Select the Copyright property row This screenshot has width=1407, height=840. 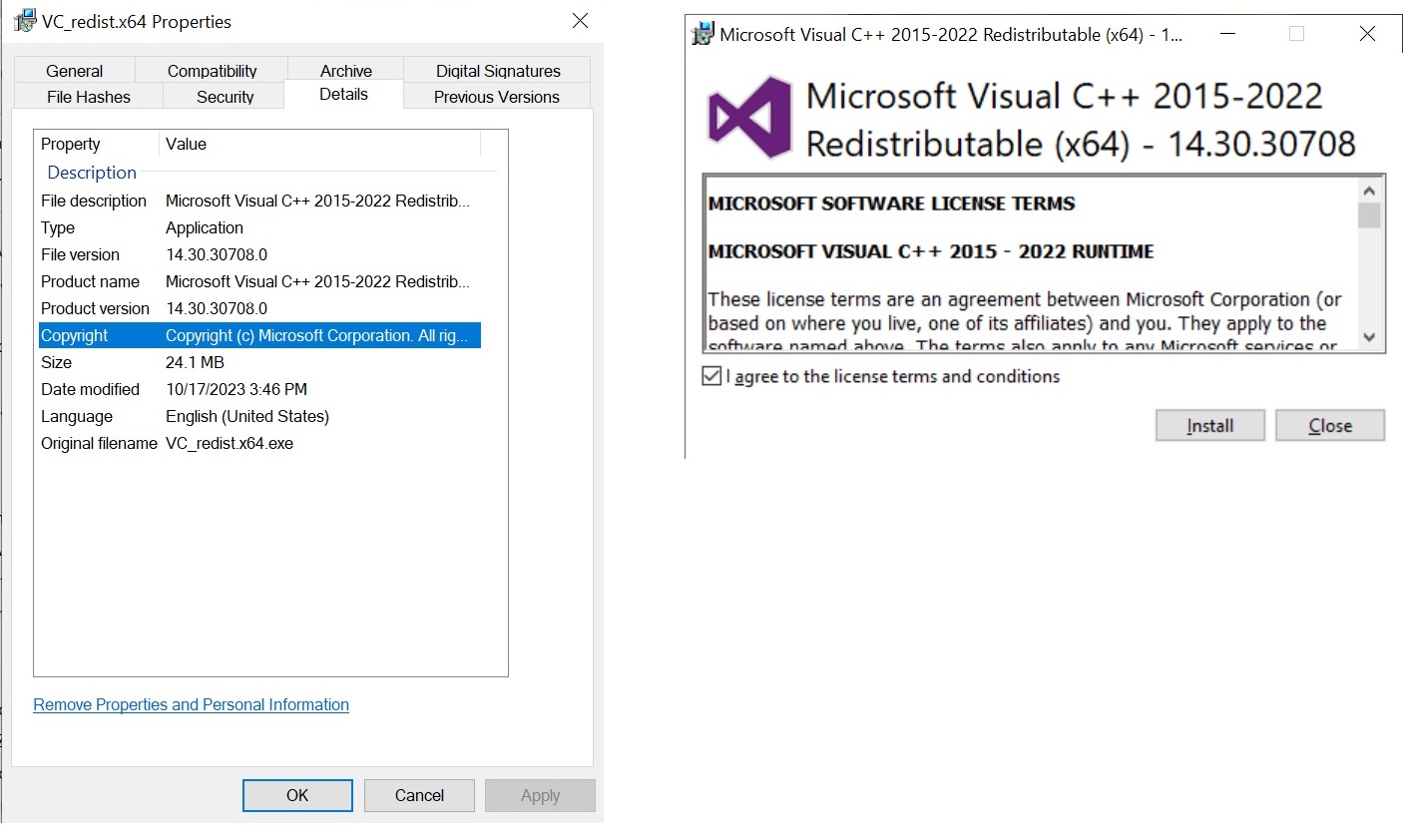259,336
